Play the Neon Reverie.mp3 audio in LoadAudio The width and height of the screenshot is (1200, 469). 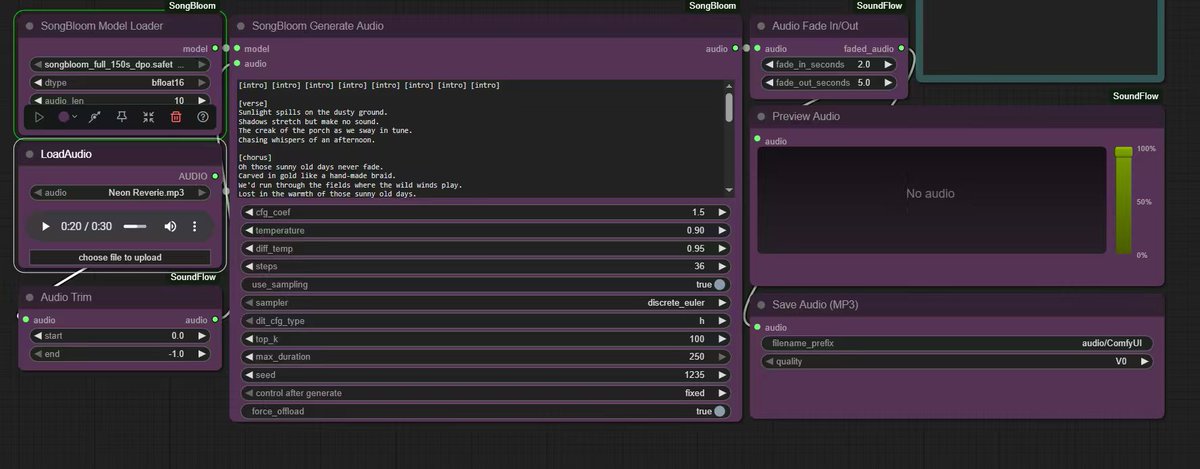(46, 227)
